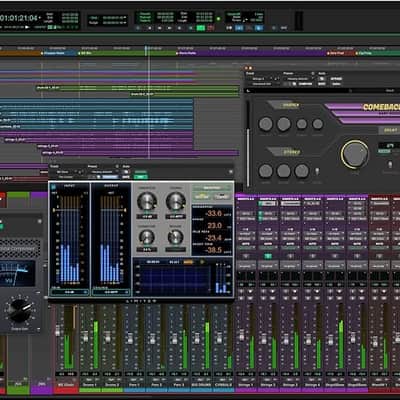Click value field under Limiter Ceiling knob

pos(175,217)
